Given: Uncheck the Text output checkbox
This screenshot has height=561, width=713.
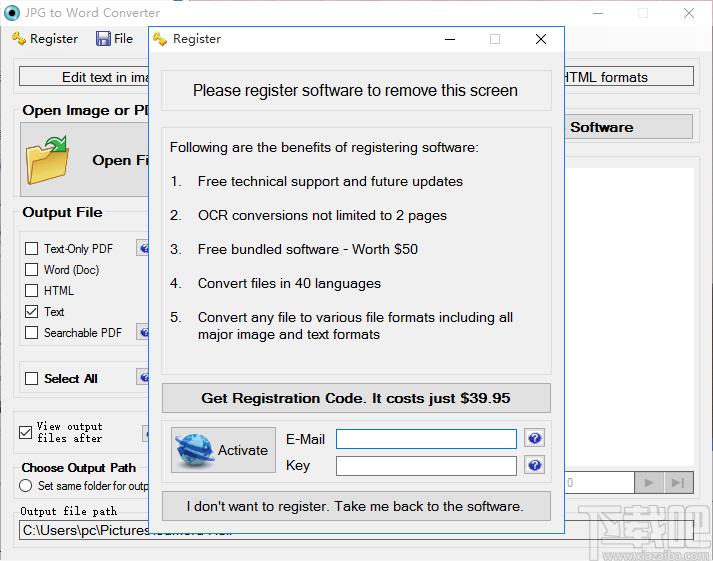Looking at the screenshot, I should click(31, 311).
